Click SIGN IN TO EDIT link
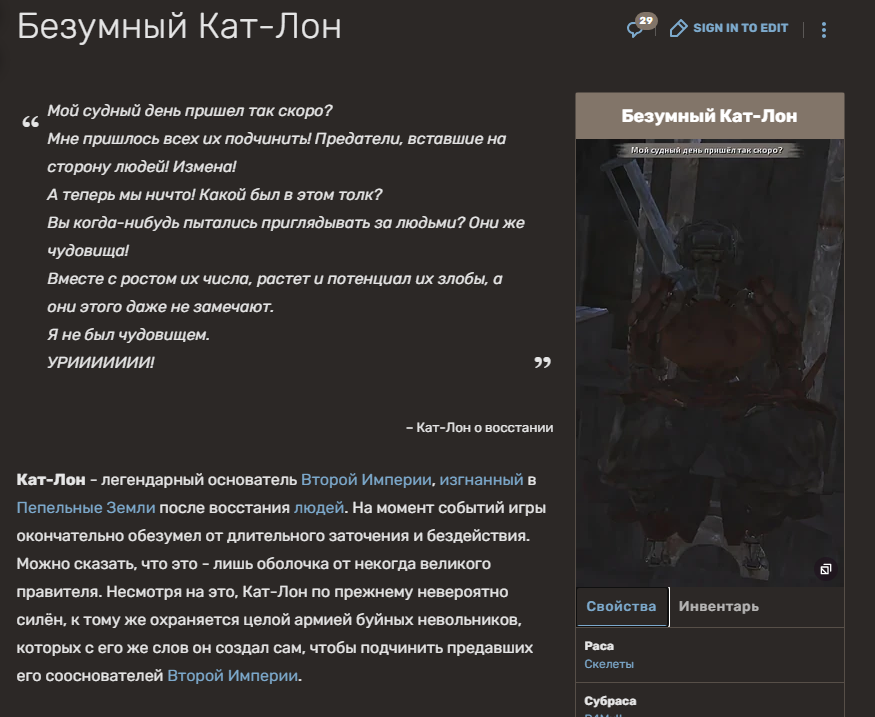 [741, 28]
